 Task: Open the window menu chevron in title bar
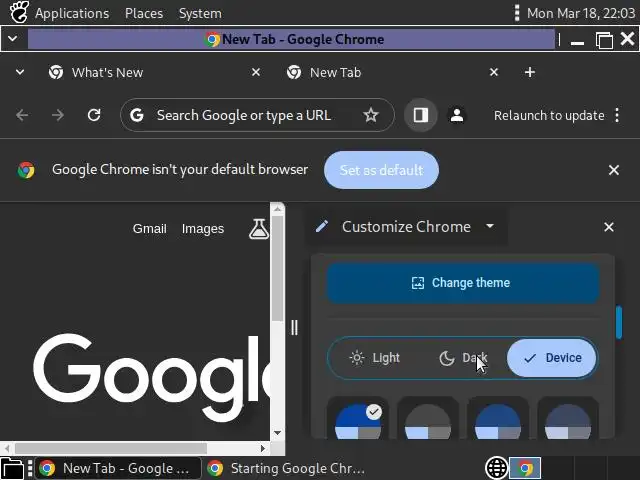(x=13, y=39)
